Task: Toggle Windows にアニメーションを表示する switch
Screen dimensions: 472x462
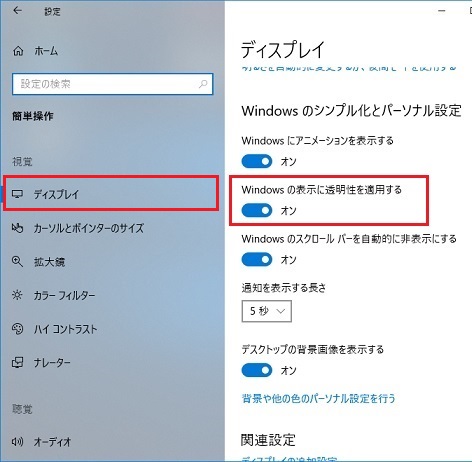Action: tap(257, 161)
